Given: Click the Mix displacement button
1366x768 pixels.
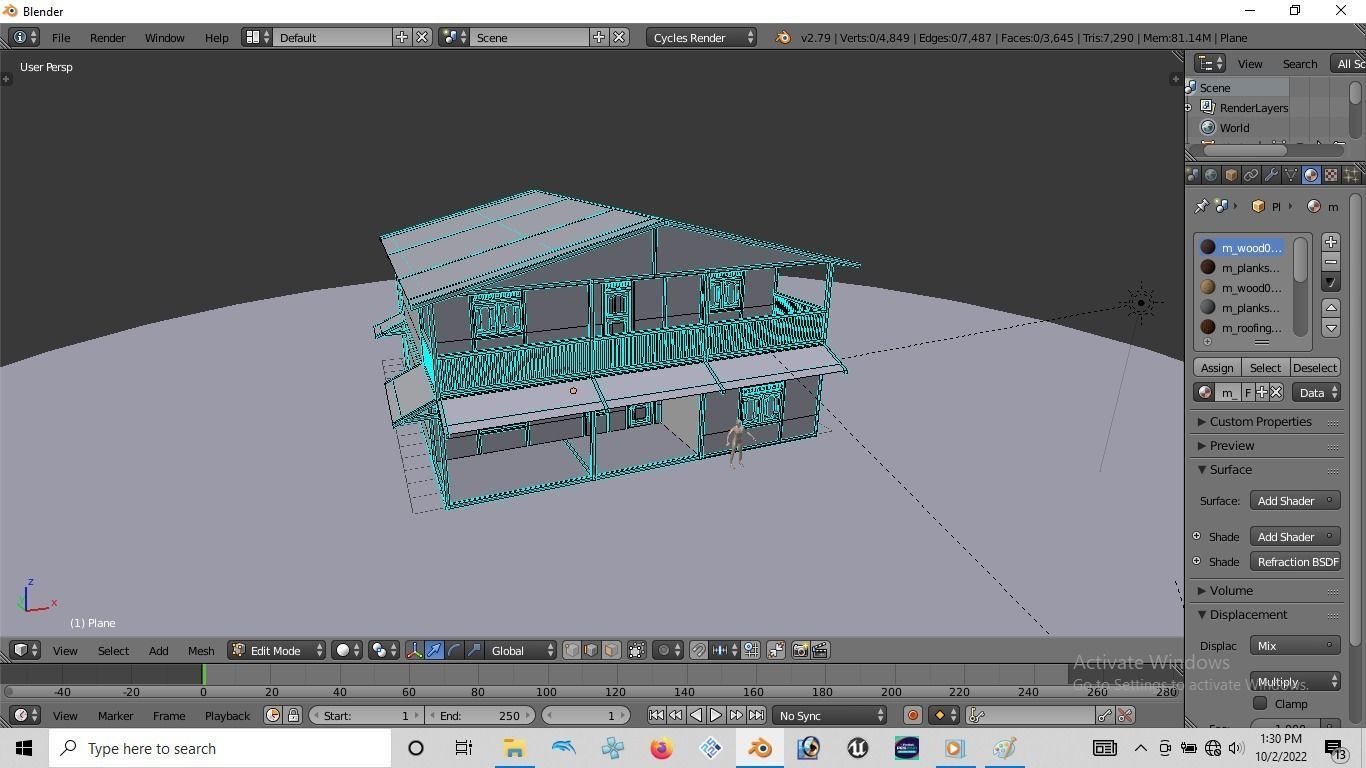Looking at the screenshot, I should [1295, 646].
